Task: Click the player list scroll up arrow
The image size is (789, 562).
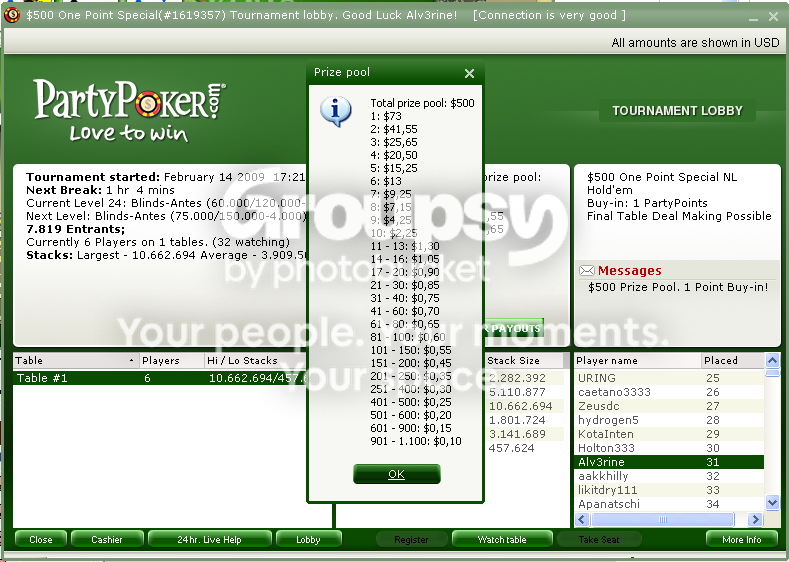Action: 772,360
